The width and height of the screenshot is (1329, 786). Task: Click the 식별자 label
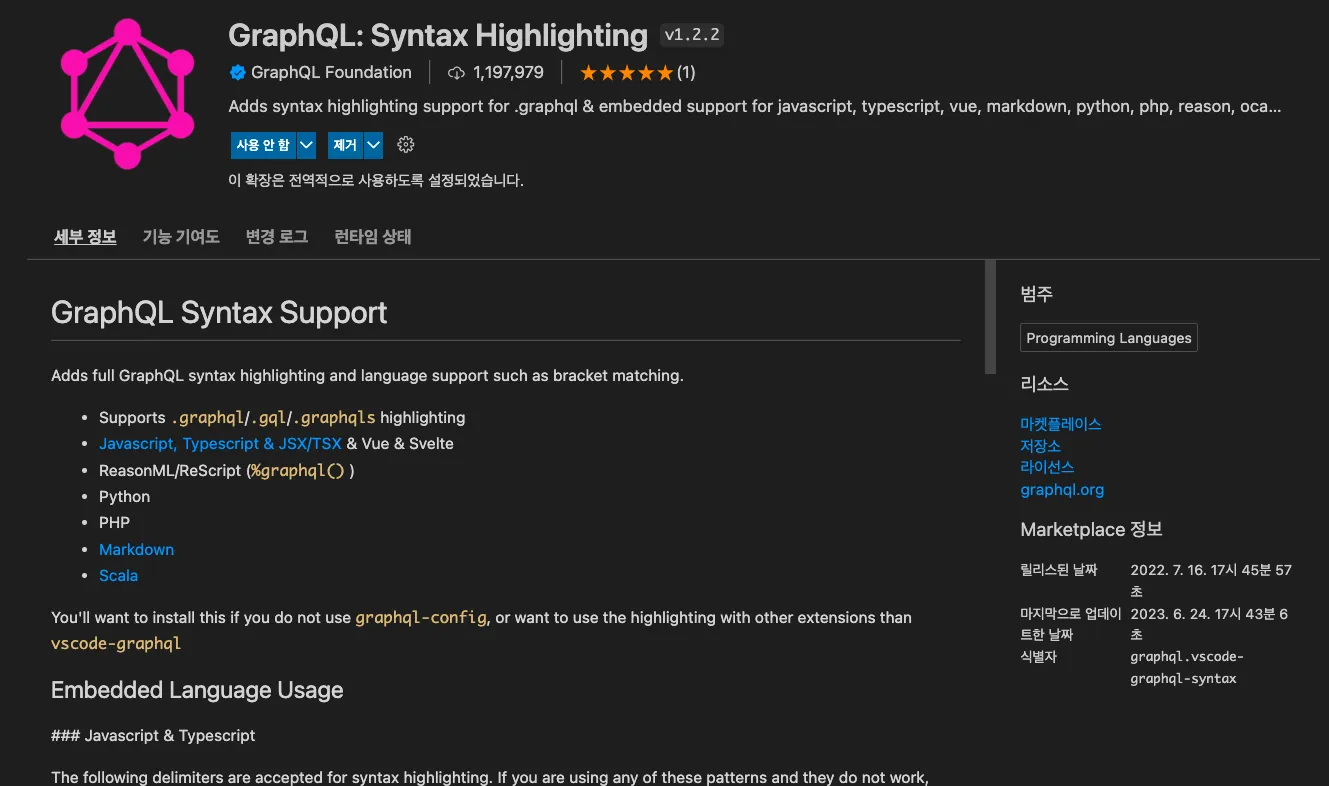coord(1038,657)
